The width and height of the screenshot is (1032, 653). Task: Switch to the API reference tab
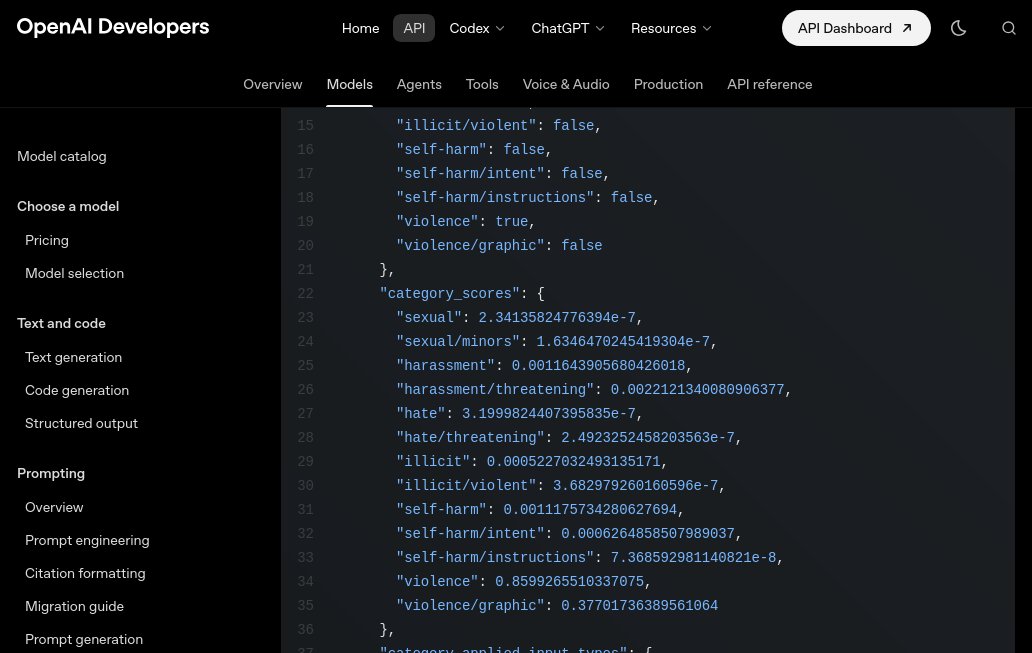point(769,84)
